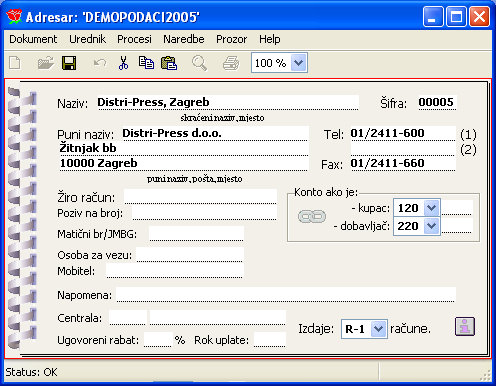
Task: Open the Izdaje R-1 dropdown
Action: tap(378, 329)
